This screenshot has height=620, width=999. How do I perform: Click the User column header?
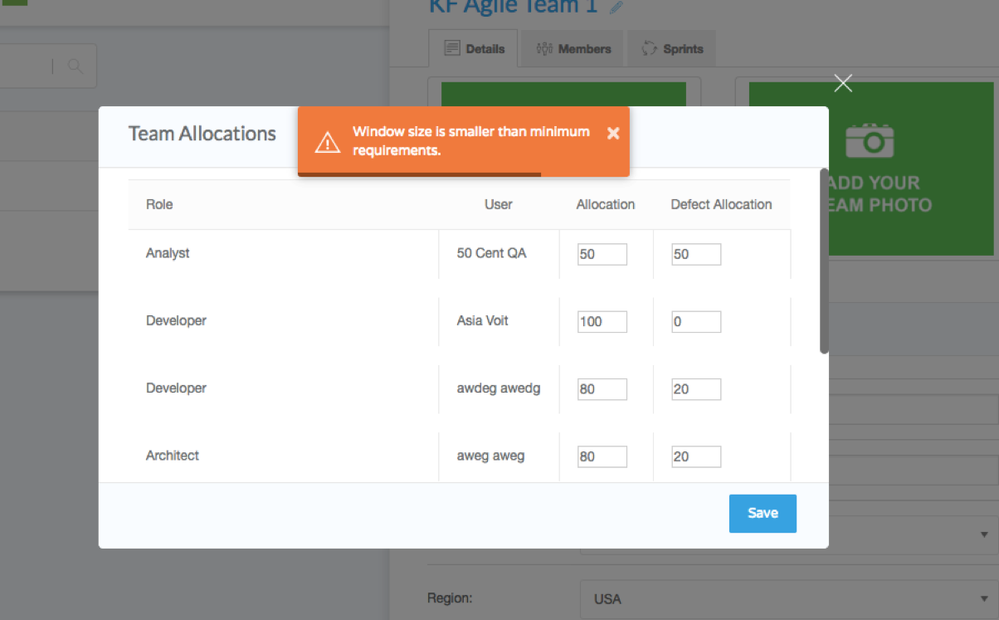[498, 205]
